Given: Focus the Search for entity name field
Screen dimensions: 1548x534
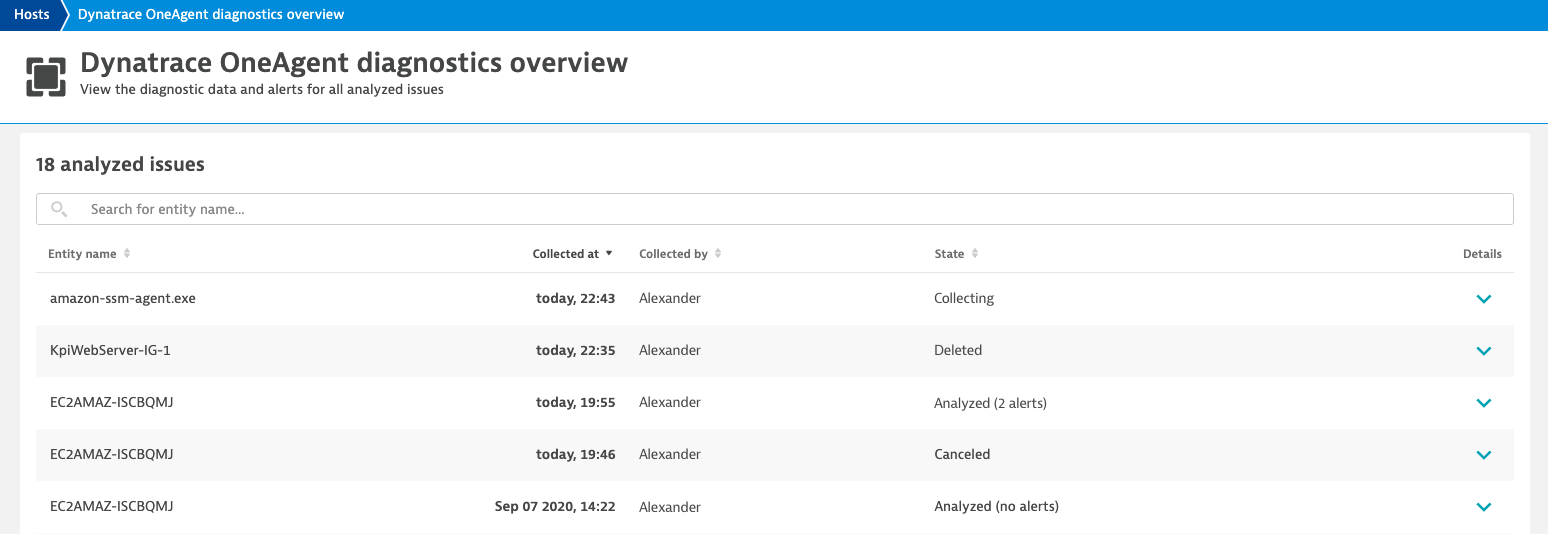Looking at the screenshot, I should click(x=775, y=209).
